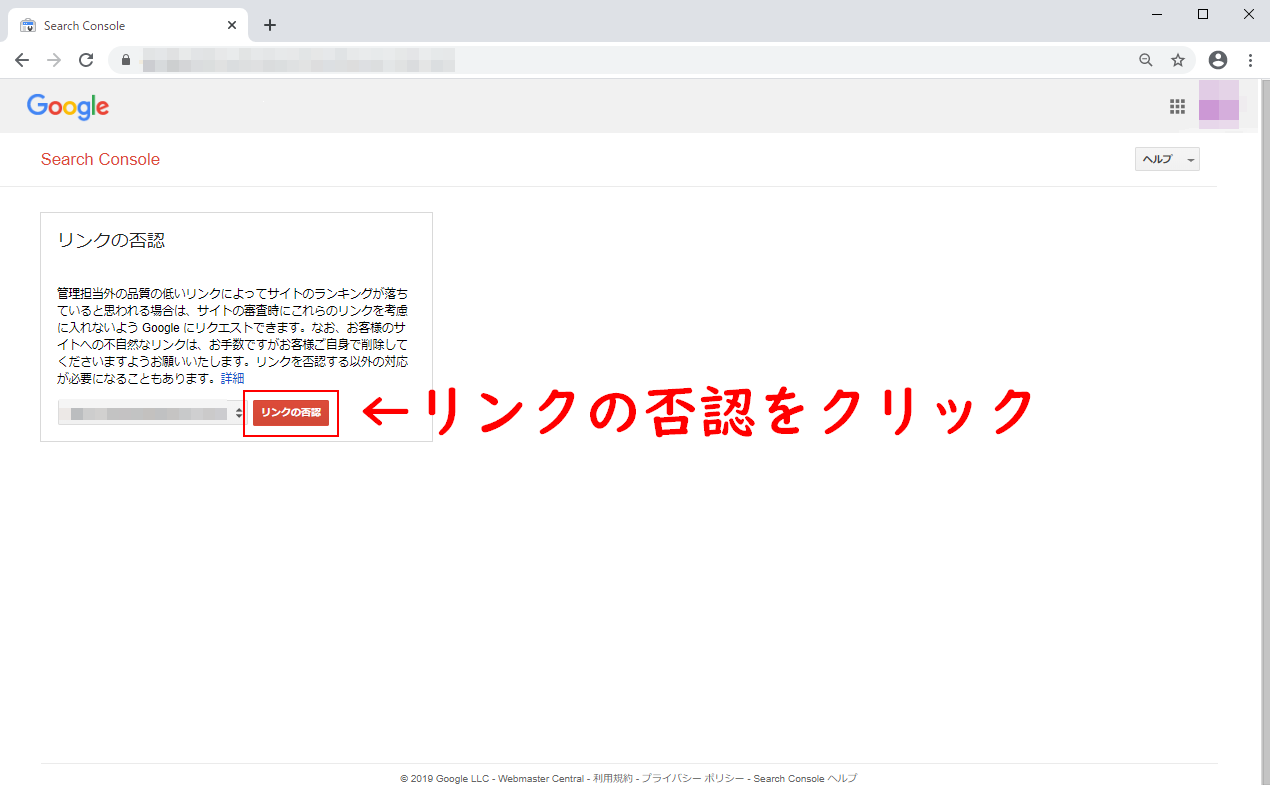The image size is (1270, 785).
Task: Click the Google logo
Action: click(68, 107)
